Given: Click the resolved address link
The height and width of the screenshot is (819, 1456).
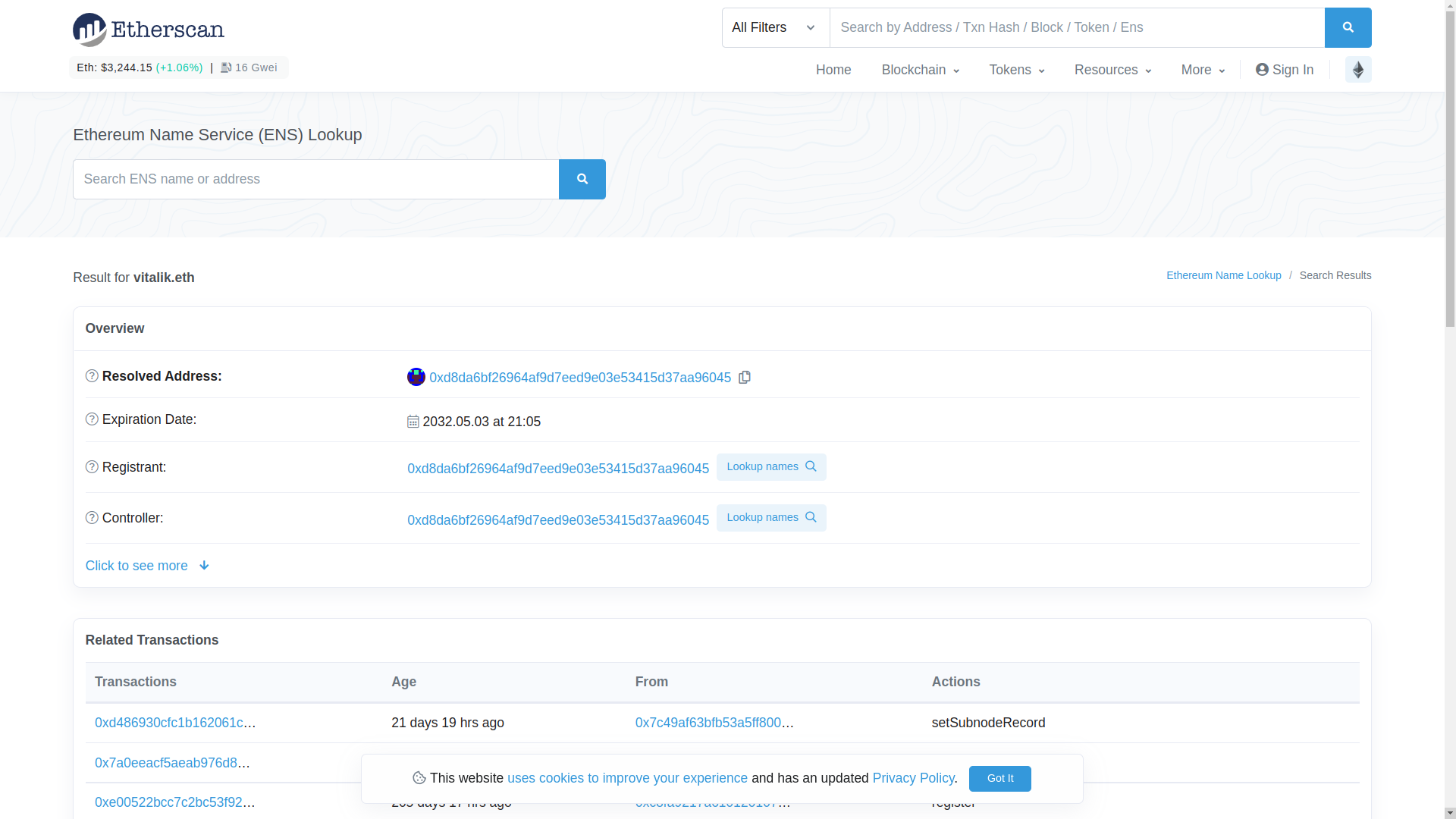Looking at the screenshot, I should pos(580,378).
